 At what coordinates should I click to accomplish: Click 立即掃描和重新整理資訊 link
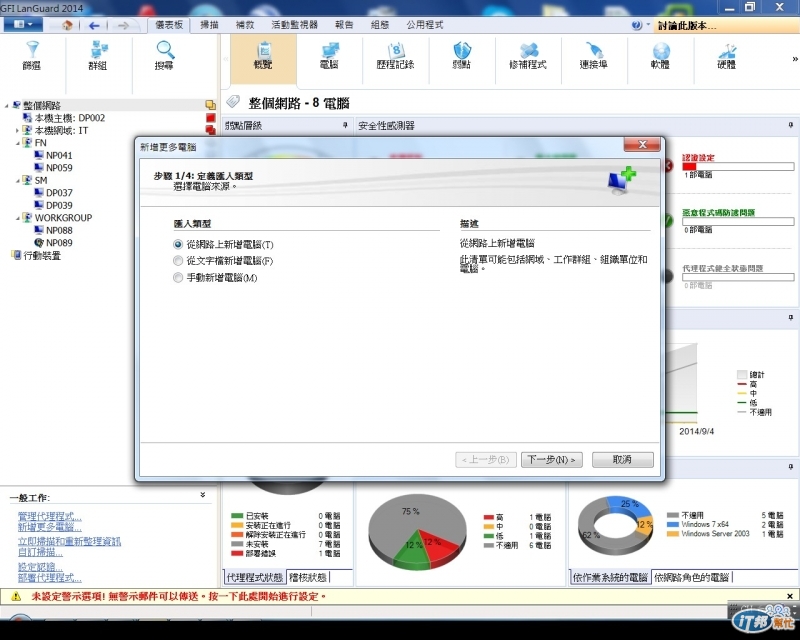click(69, 541)
